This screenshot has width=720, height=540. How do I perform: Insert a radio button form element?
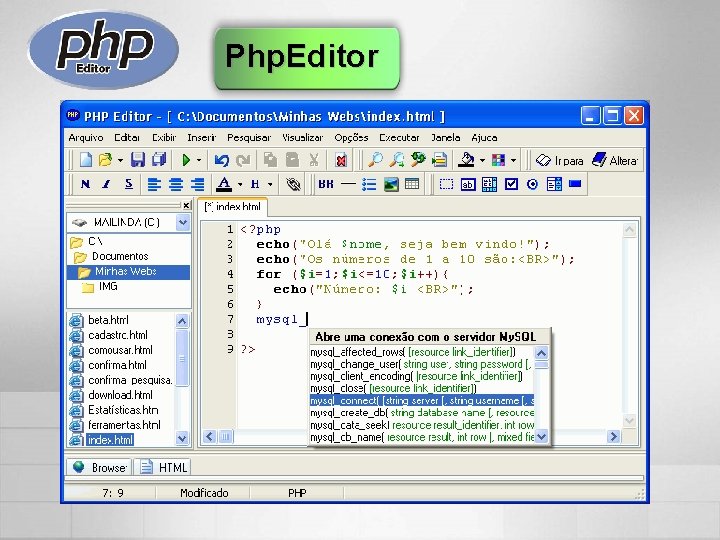click(x=532, y=184)
